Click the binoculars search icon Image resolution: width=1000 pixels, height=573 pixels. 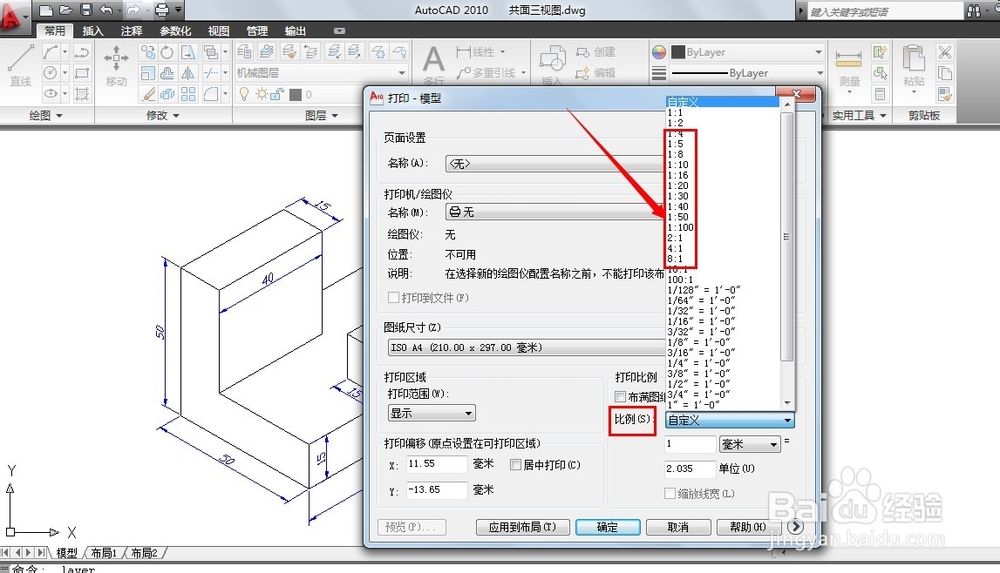[973, 10]
